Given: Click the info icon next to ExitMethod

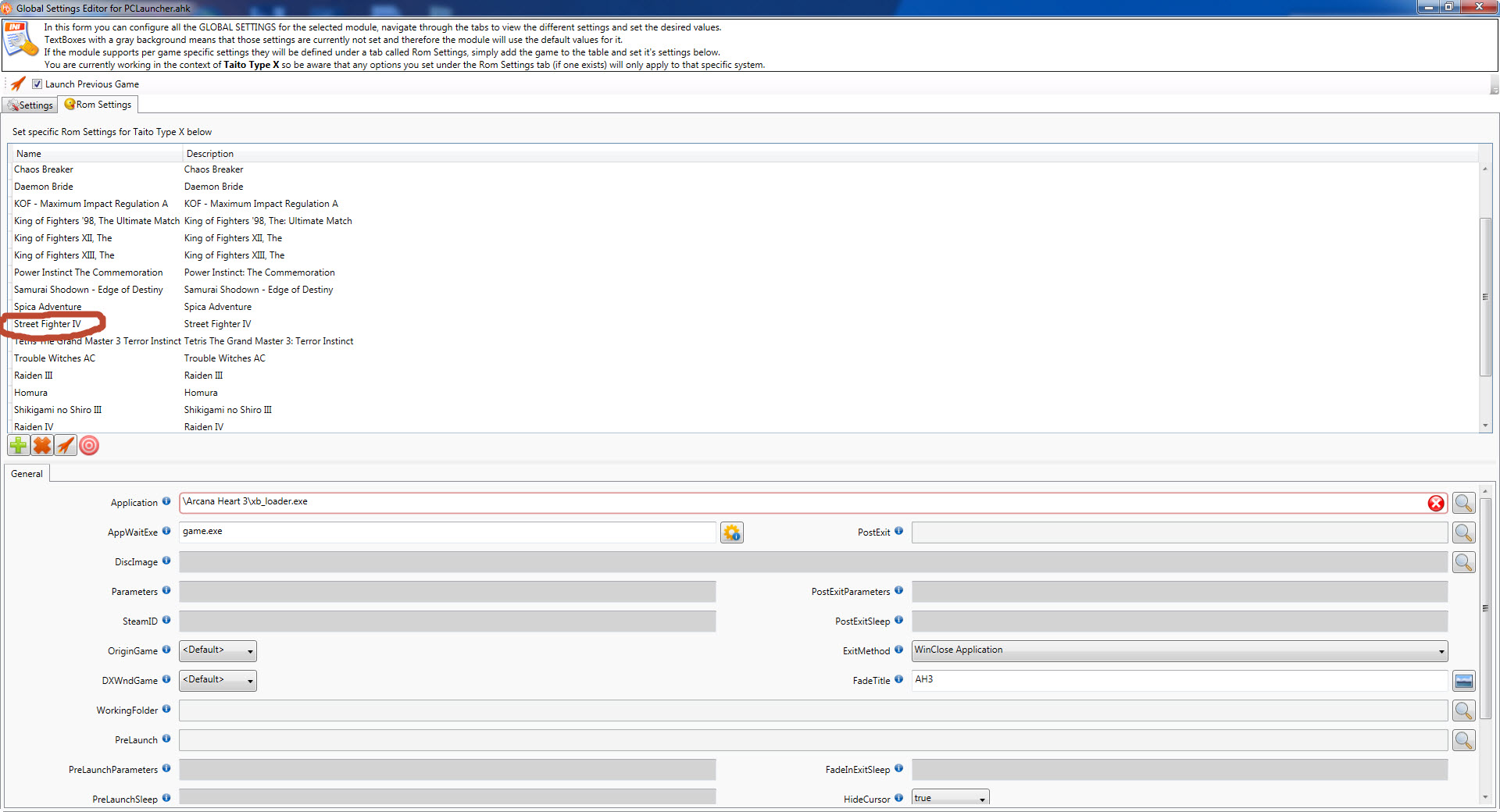Looking at the screenshot, I should coord(899,650).
